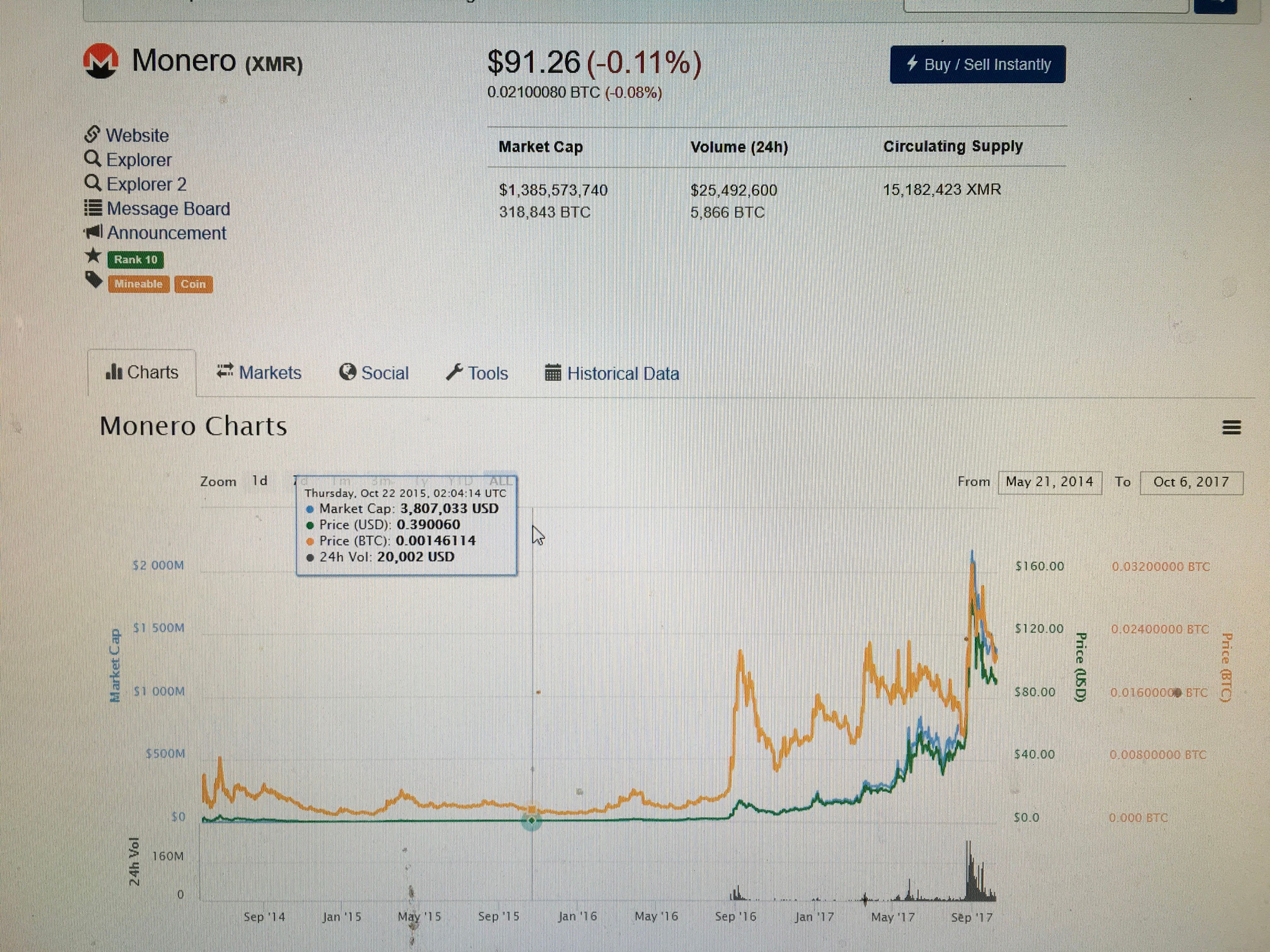Click the From date field May 21, 2014
The width and height of the screenshot is (1270, 952).
click(x=1050, y=482)
